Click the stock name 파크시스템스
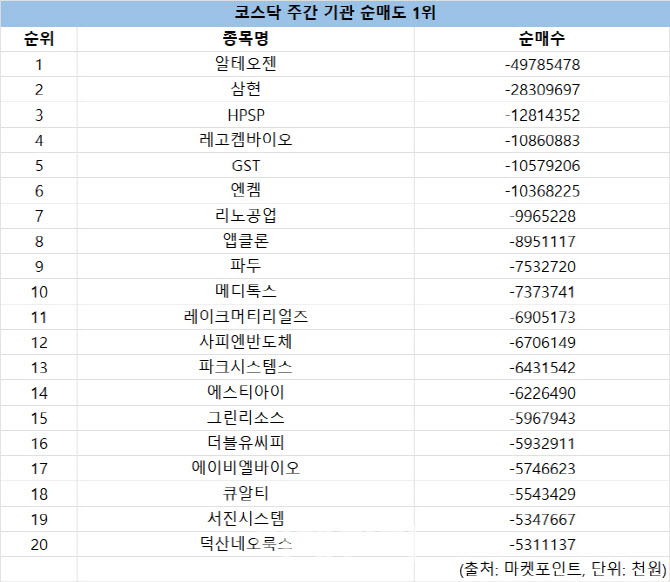Viewport: 670px width, 582px height. [x=246, y=367]
